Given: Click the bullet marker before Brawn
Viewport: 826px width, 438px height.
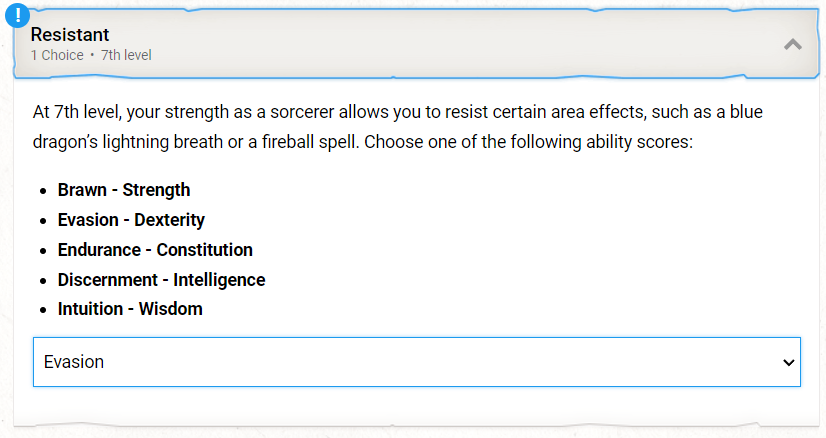Looking at the screenshot, I should (x=43, y=191).
